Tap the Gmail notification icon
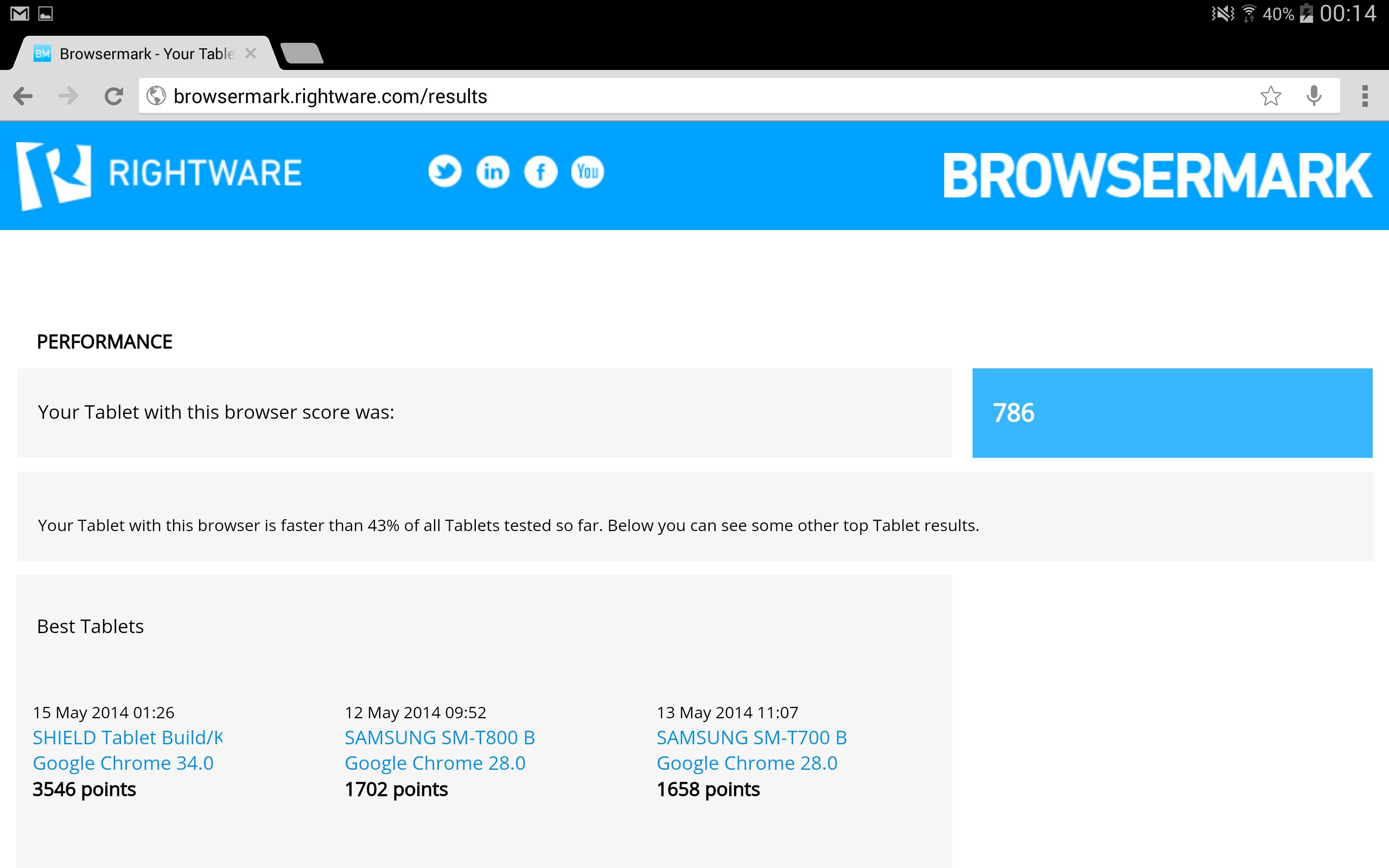Screen dimensions: 1389x868 coord(20,13)
